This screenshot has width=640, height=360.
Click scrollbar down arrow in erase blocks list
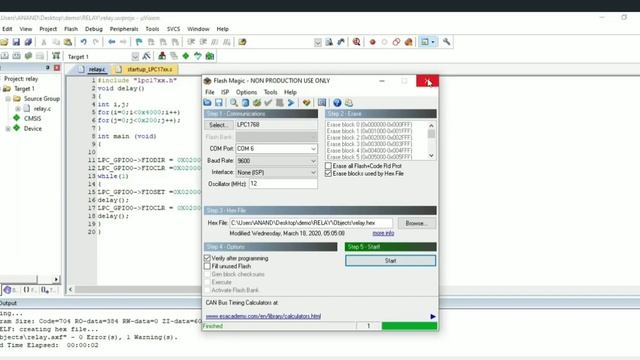(431, 156)
